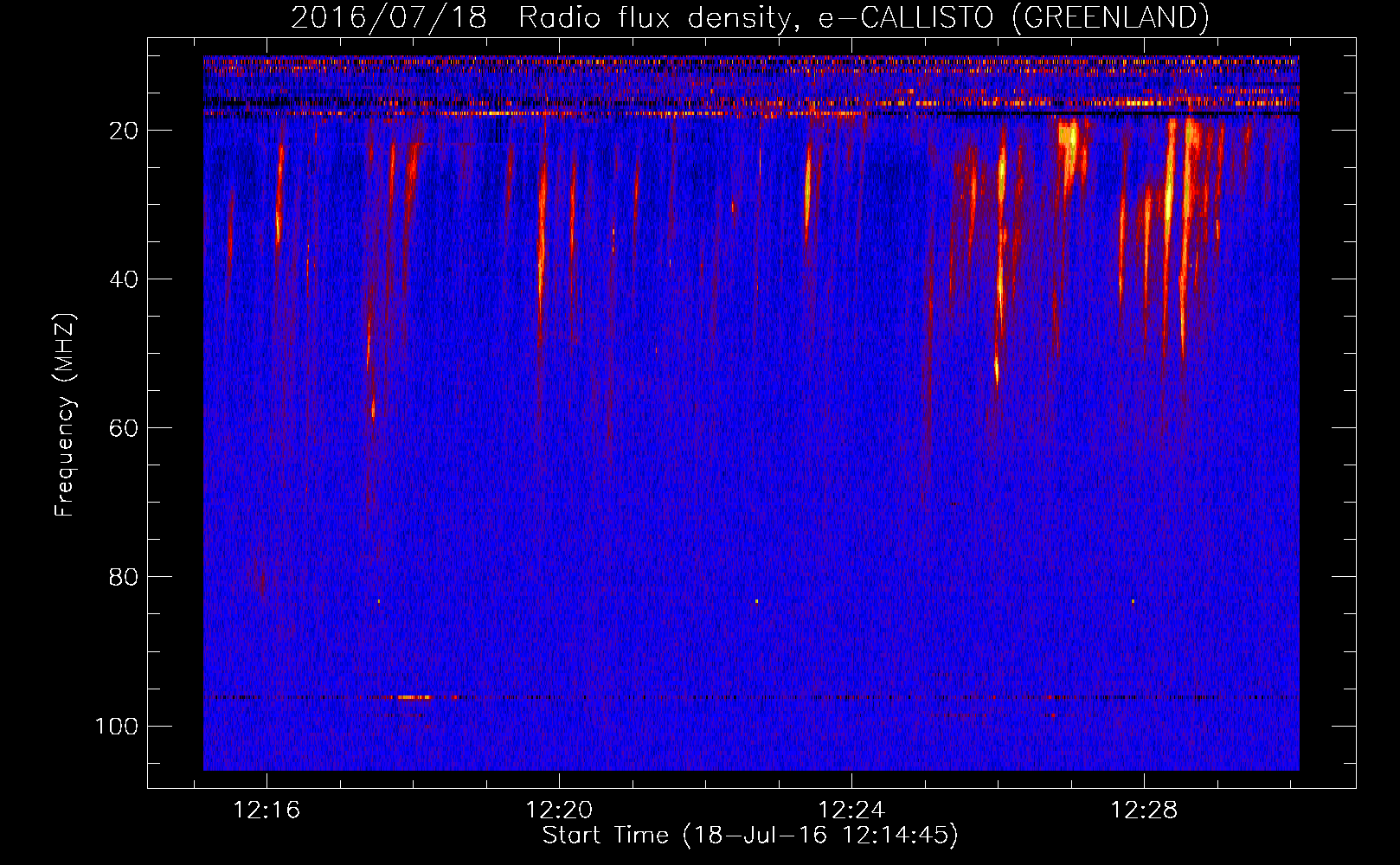The height and width of the screenshot is (865, 1400).
Task: Click the 60 MHz frequency tick label
Action: pos(124,428)
